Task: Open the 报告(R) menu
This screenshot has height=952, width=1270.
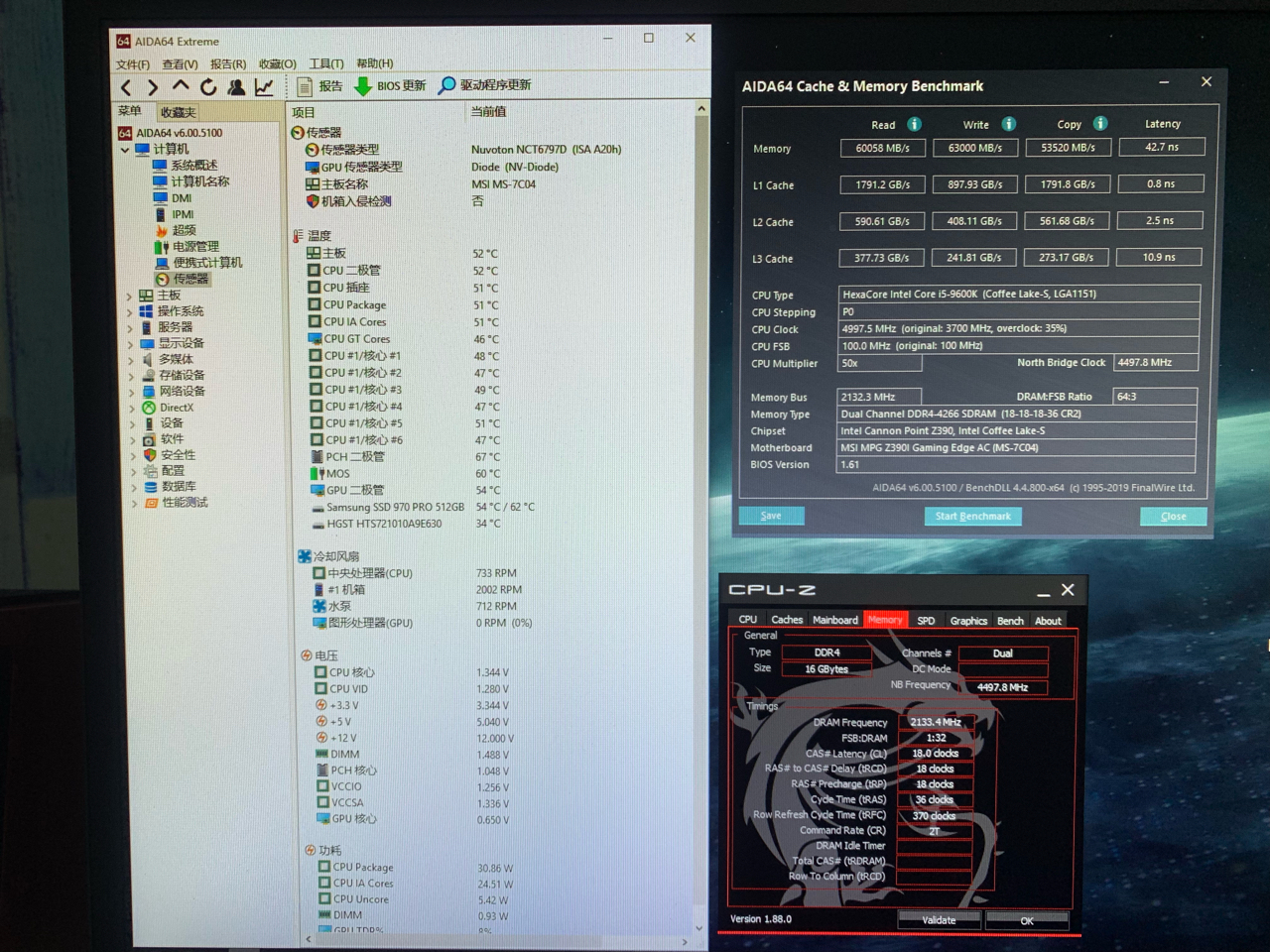Action: coord(228,64)
